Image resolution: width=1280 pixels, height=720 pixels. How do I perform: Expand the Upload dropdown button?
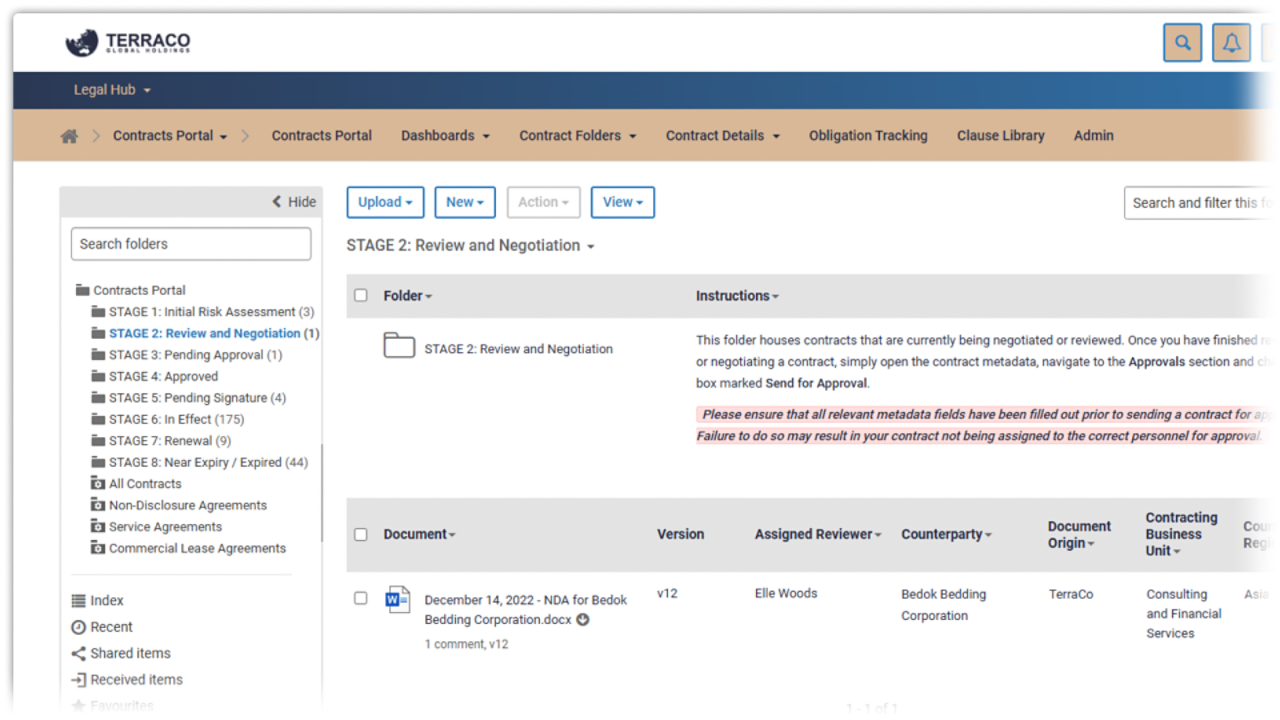coord(385,202)
